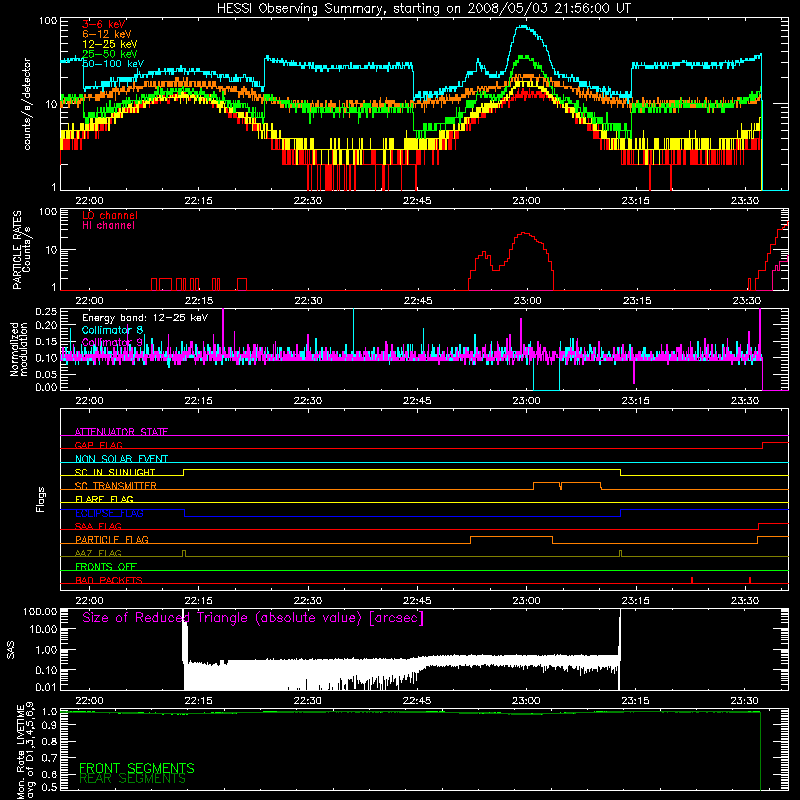Click the FRONT SEGMENTS legend label
The height and width of the screenshot is (800, 800).
[137, 768]
